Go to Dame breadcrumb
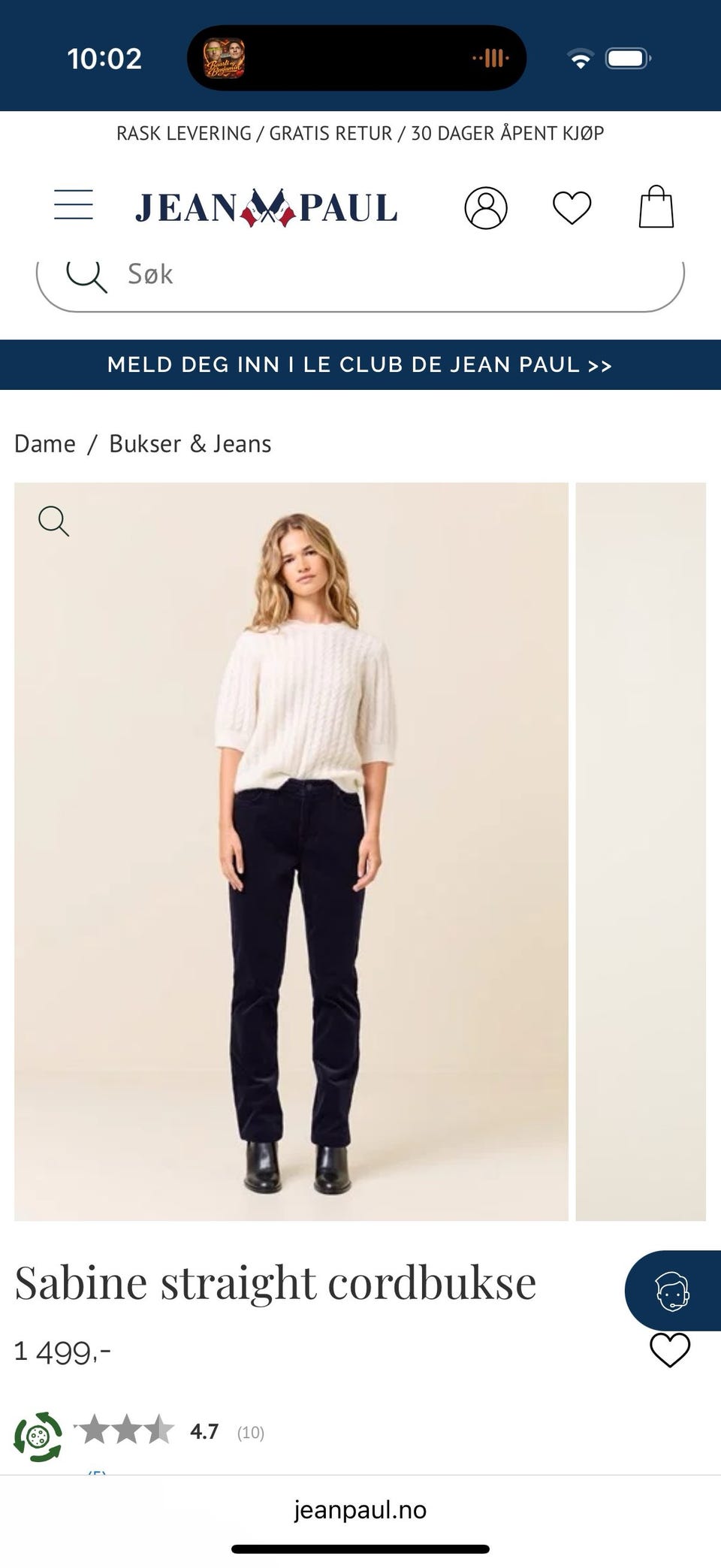 pyautogui.click(x=45, y=444)
